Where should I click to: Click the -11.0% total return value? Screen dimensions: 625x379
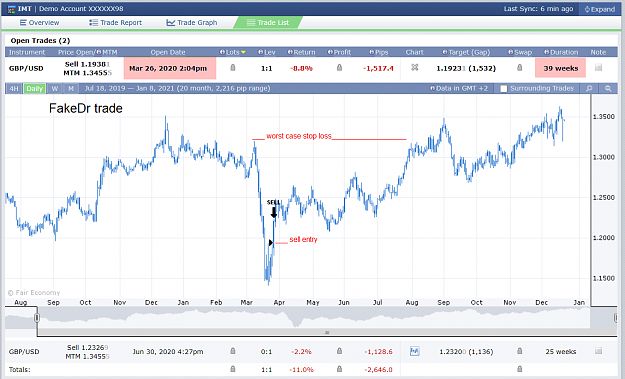301,369
